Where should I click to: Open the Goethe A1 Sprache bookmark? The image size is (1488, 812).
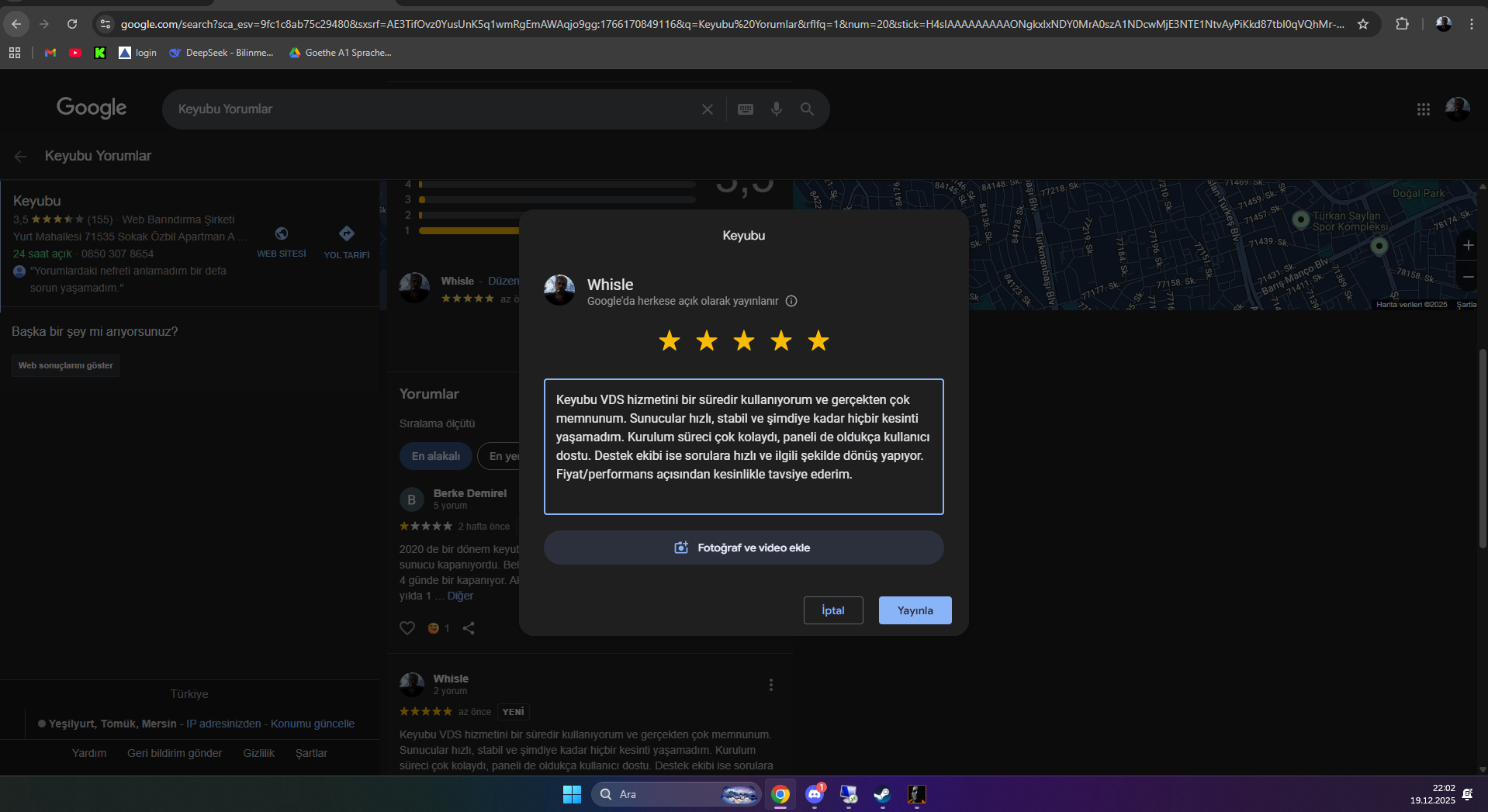(x=341, y=53)
